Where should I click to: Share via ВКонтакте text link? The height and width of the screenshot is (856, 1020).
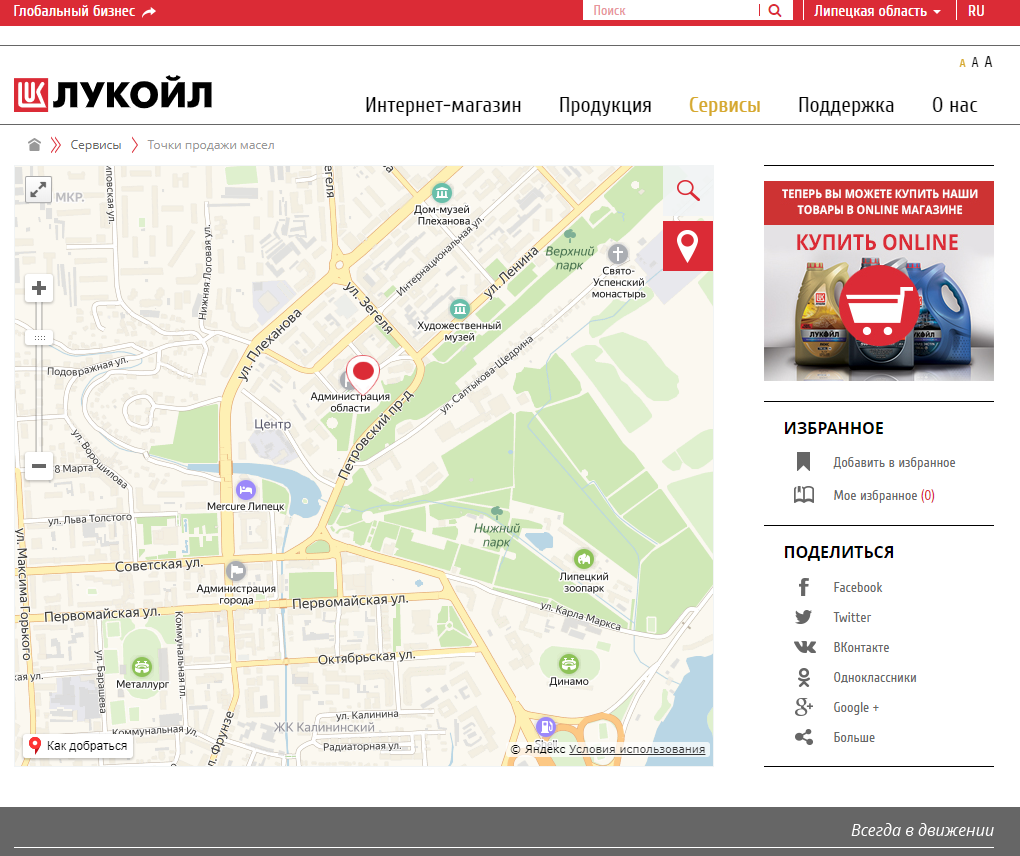[861, 647]
